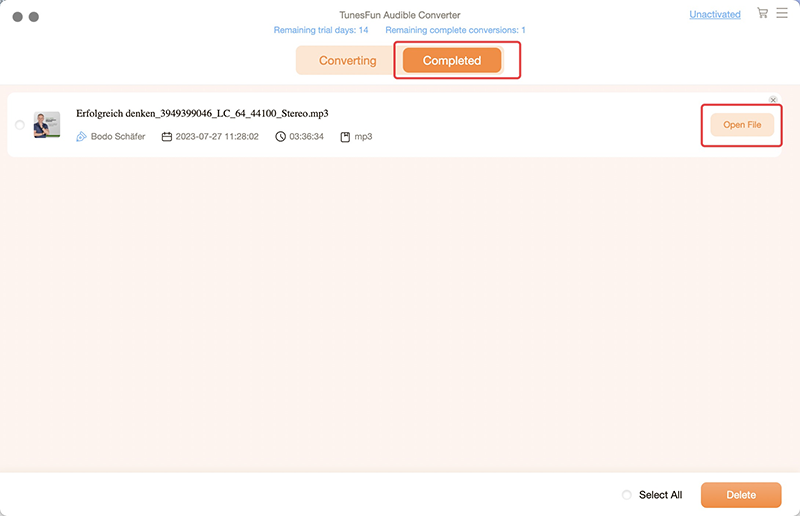Click the Select All label
800x516 pixels.
click(x=660, y=495)
